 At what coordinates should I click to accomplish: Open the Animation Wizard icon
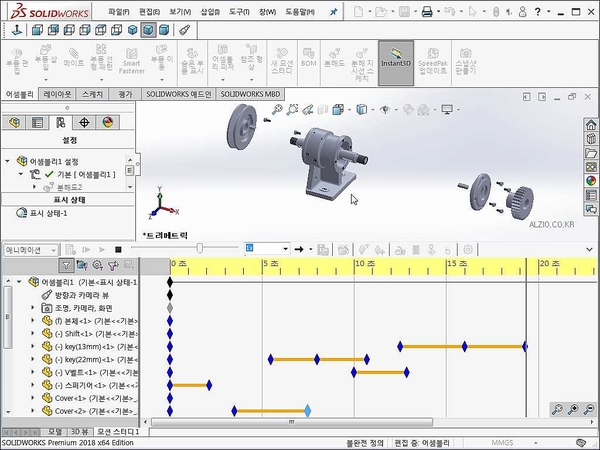(343, 250)
